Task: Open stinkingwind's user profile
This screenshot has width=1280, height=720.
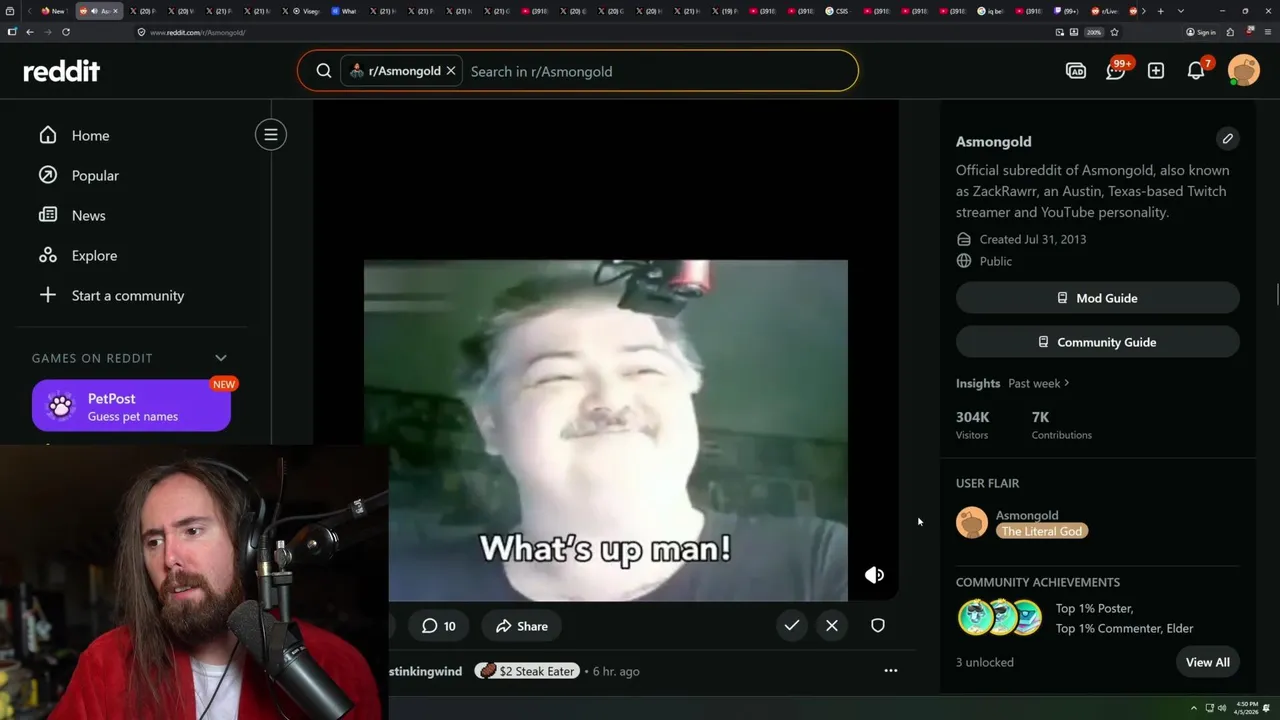Action: (426, 671)
